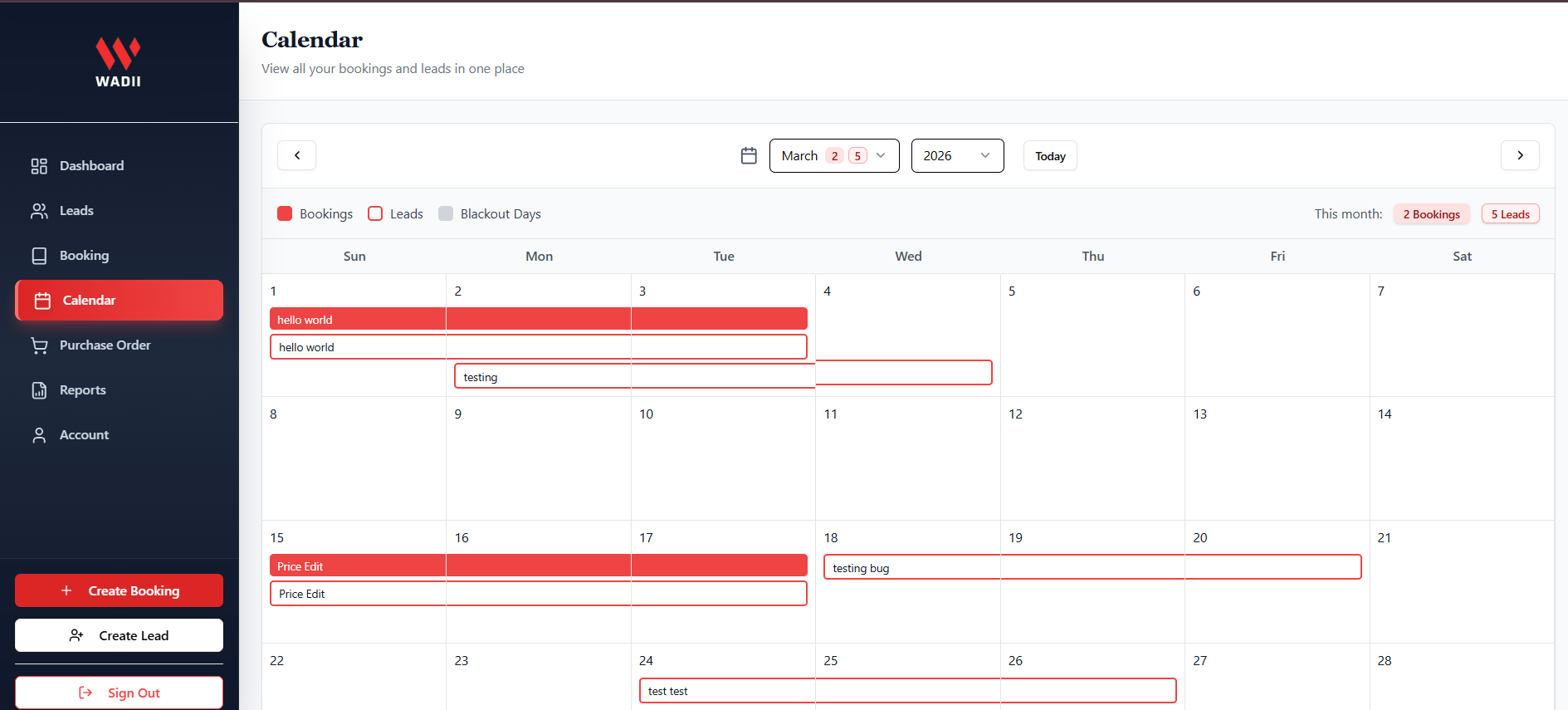The width and height of the screenshot is (1568, 710).
Task: Toggle Blackout Days legend filter
Action: coord(490,213)
